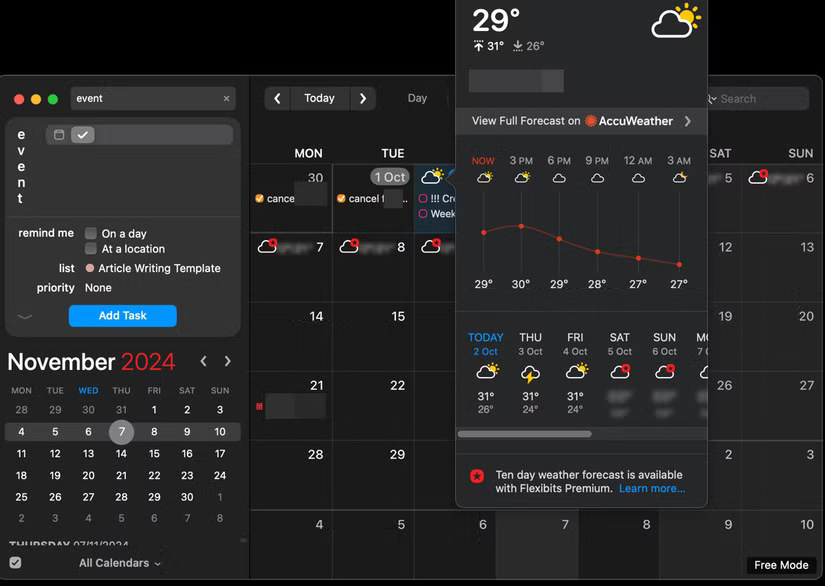This screenshot has width=825, height=586.
Task: Enable the At a location reminder checkbox
Action: 91,249
